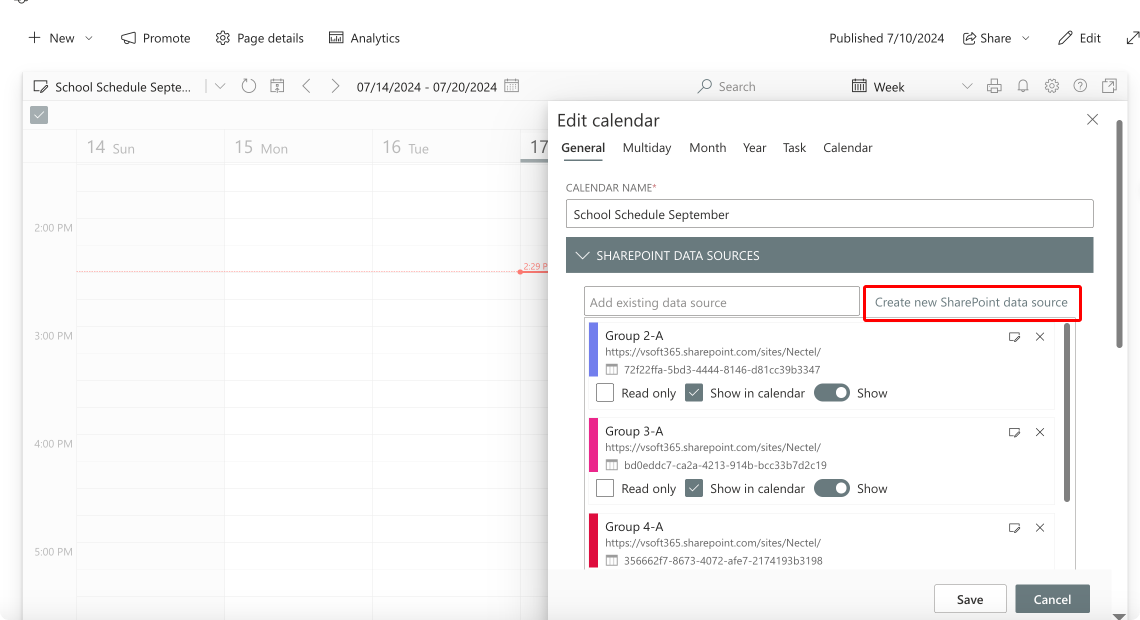1140x620 pixels.
Task: Click the Cancel button
Action: tap(1052, 599)
